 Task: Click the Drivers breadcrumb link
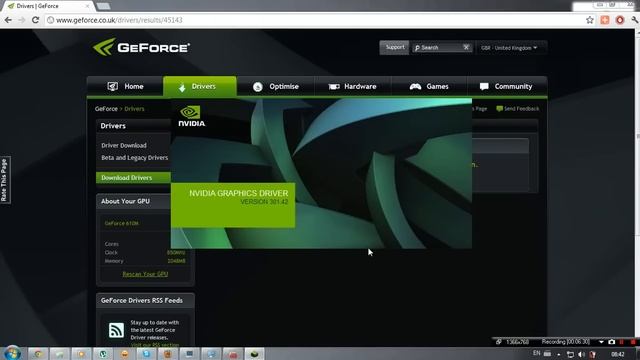pyautogui.click(x=134, y=109)
